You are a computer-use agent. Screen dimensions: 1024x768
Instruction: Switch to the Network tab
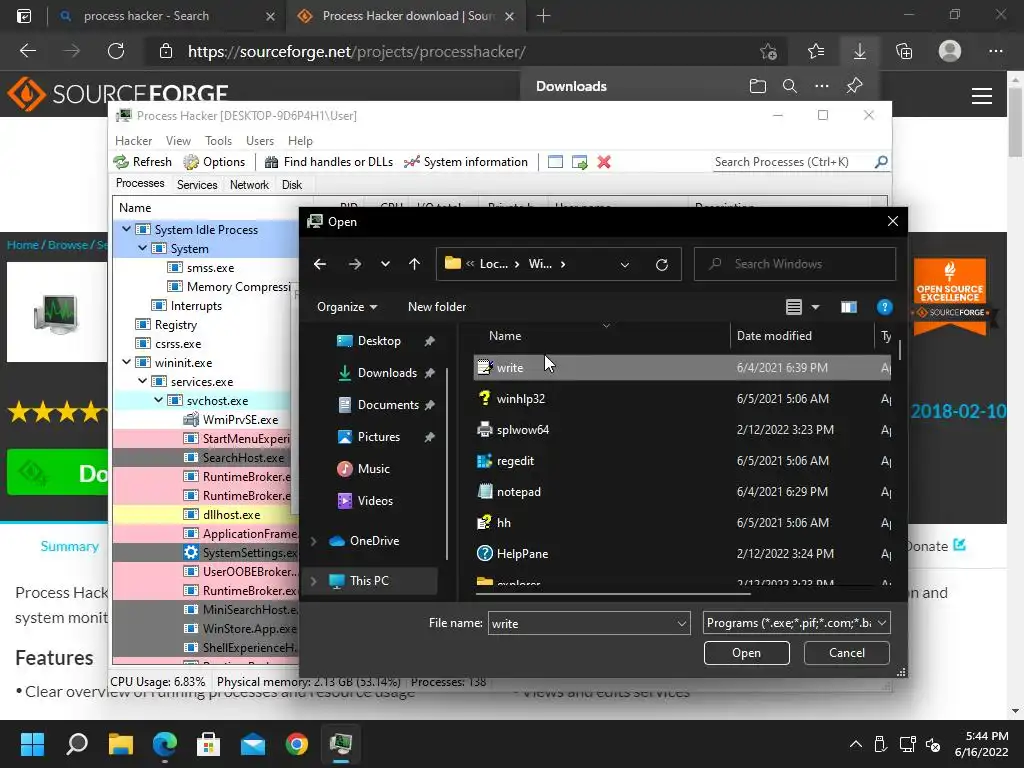[249, 185]
